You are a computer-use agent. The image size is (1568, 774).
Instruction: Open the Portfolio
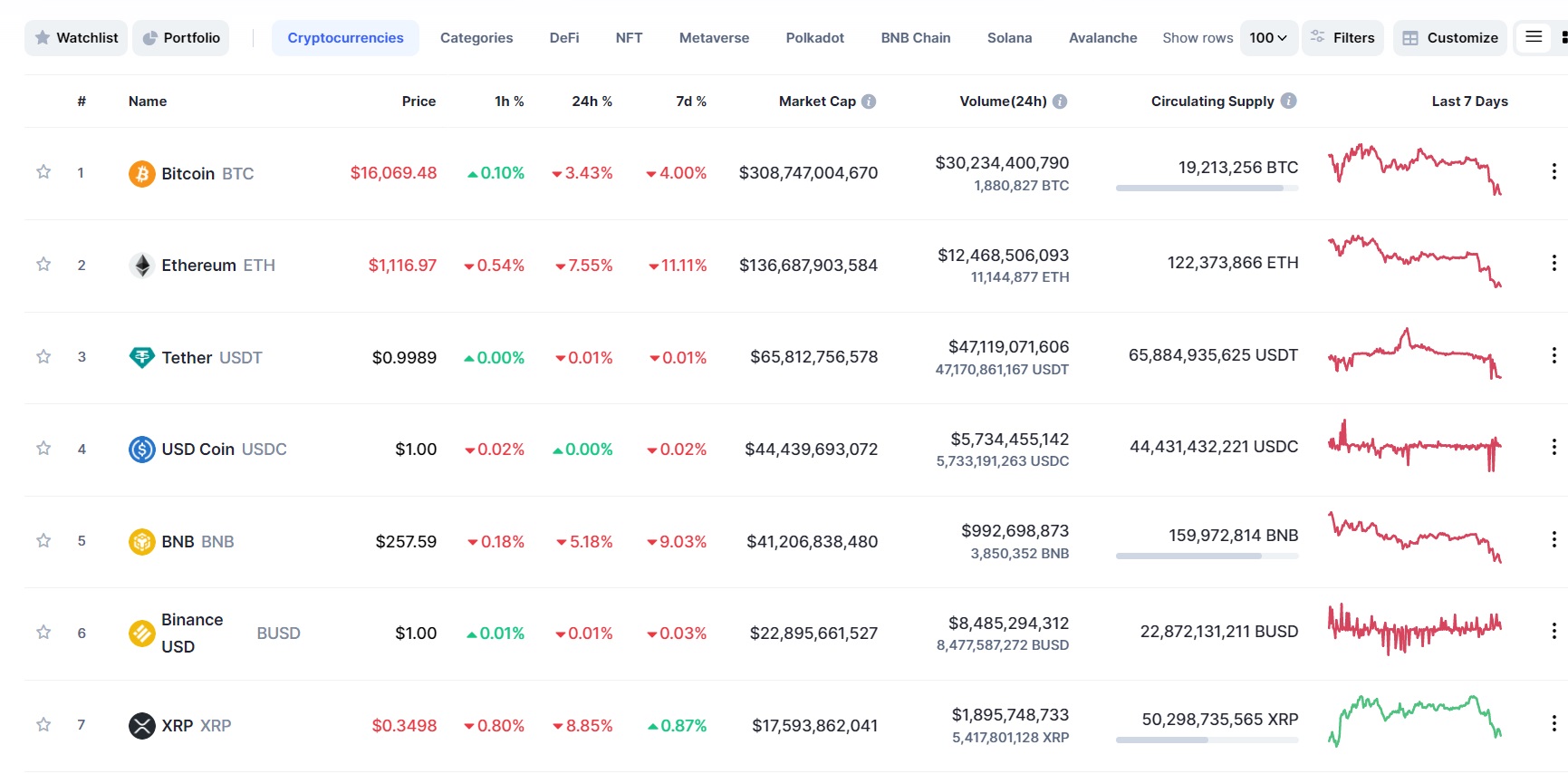click(181, 38)
